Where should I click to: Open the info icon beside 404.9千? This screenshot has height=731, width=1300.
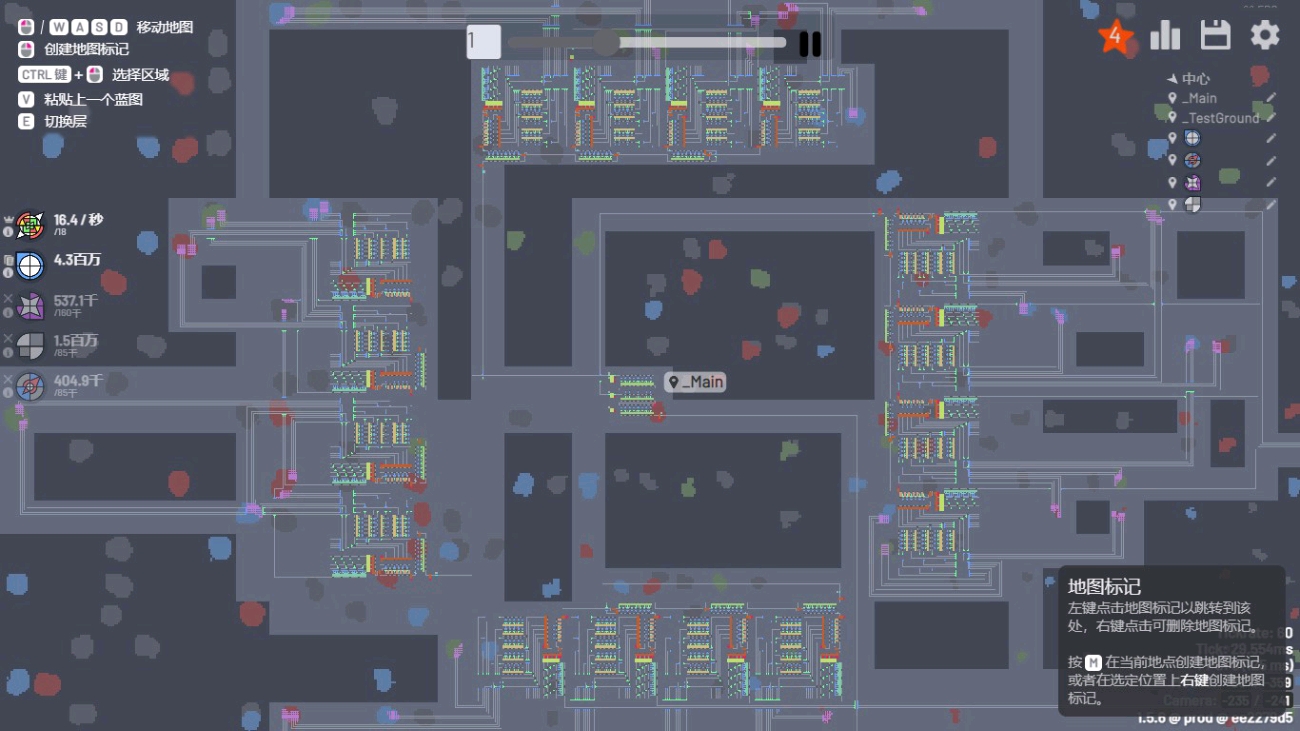click(8, 392)
